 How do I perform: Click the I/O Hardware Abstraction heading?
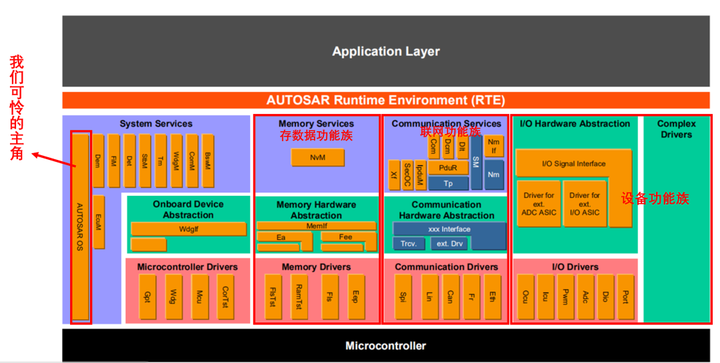(575, 123)
